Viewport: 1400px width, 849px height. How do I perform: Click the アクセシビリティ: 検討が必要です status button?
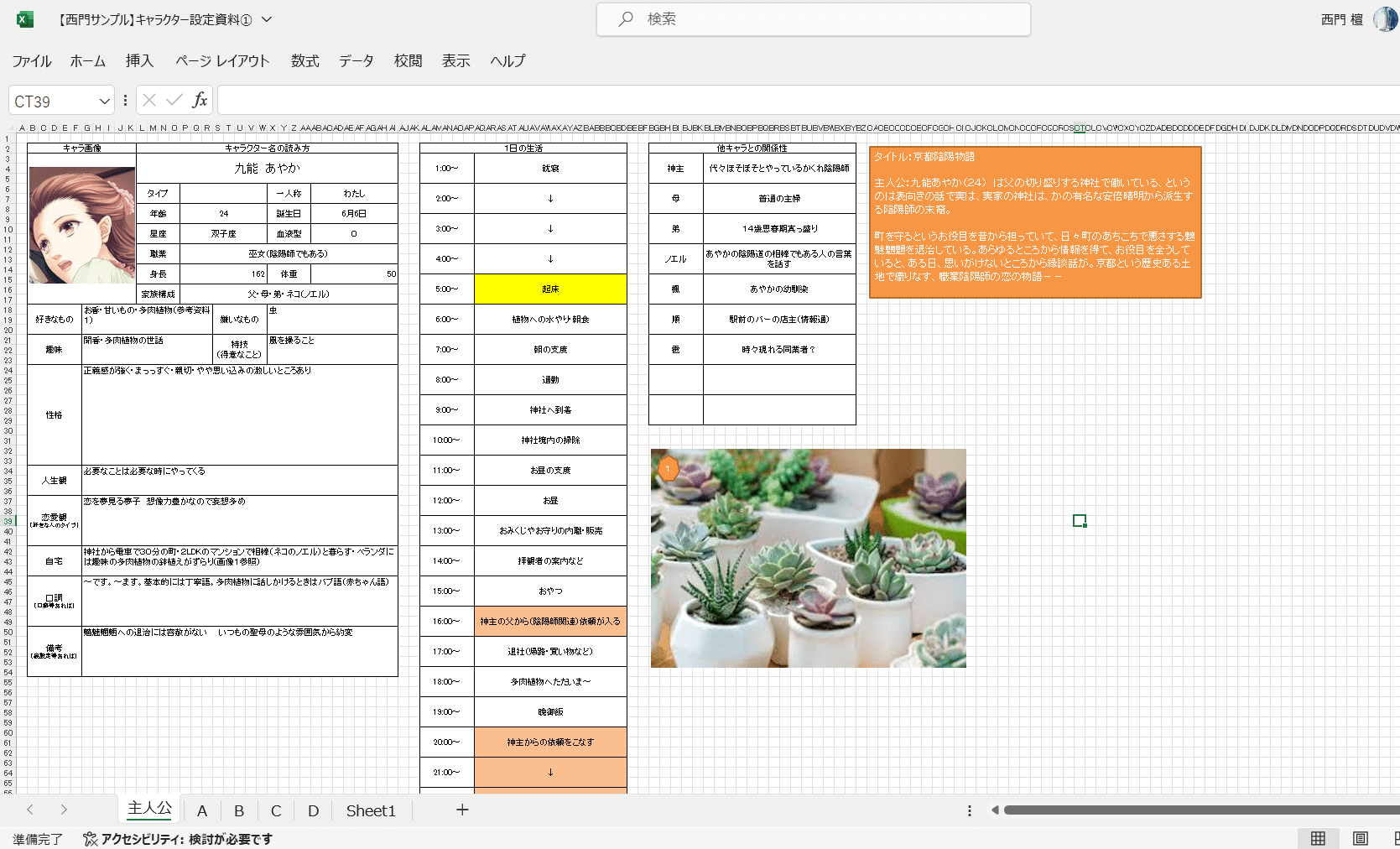point(178,839)
